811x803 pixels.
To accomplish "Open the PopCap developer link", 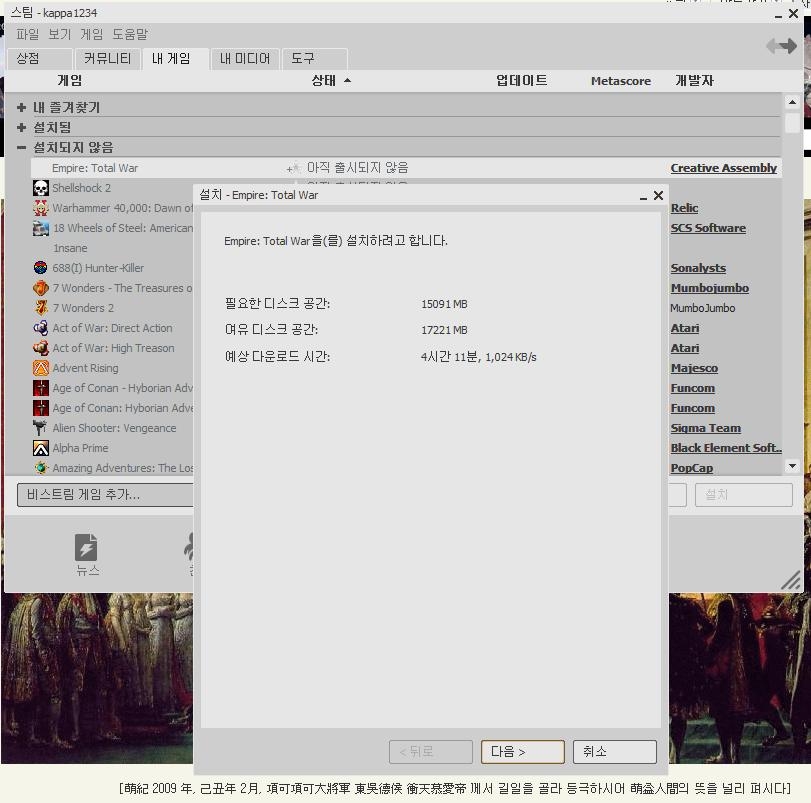I will pyautogui.click(x=692, y=468).
